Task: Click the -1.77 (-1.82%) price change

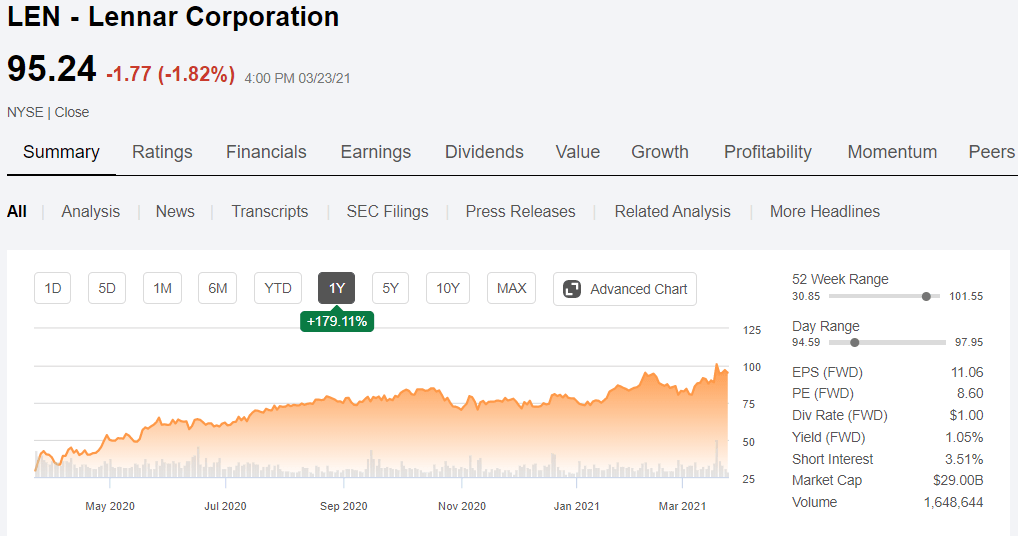Action: 170,74
